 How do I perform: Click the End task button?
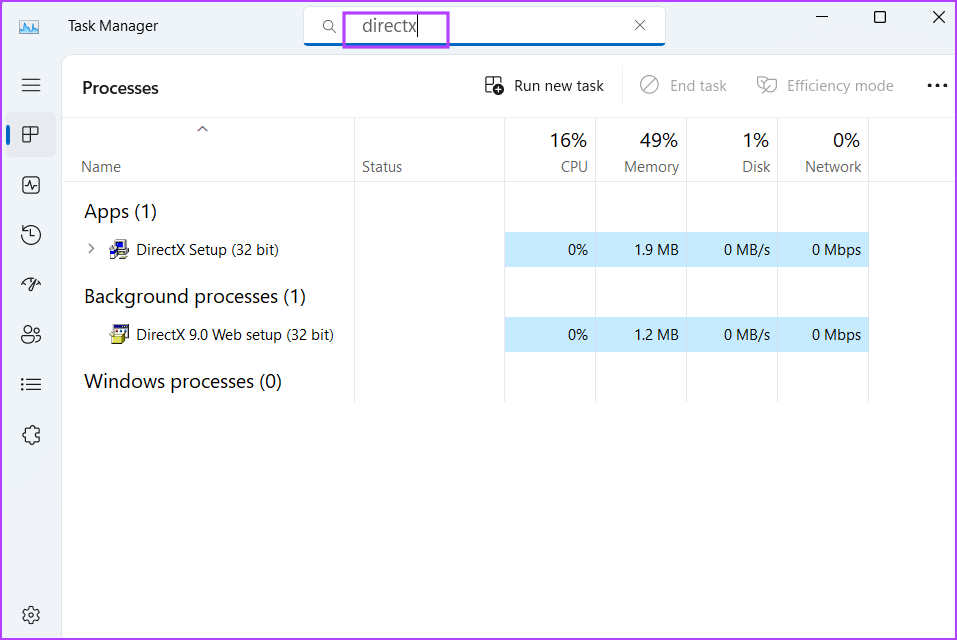(683, 86)
